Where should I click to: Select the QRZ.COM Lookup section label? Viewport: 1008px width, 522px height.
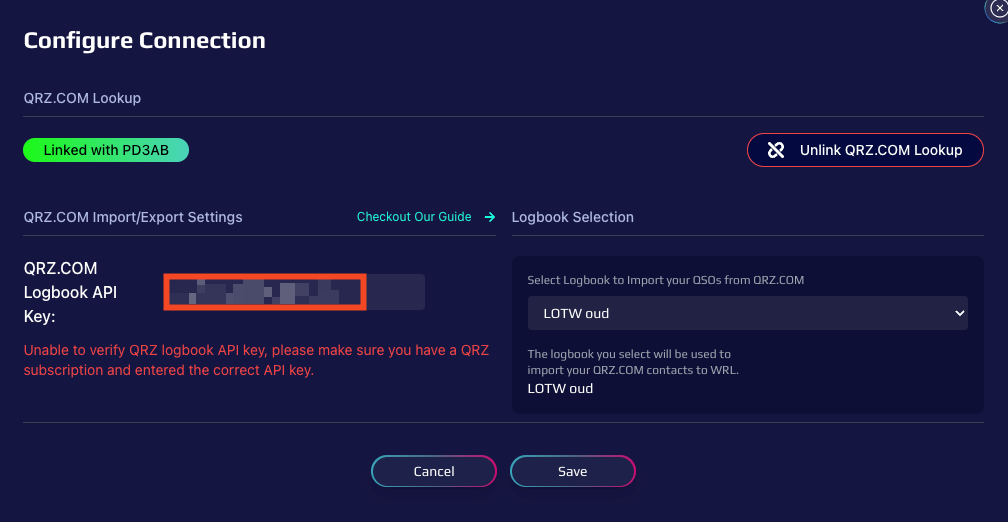tap(82, 98)
